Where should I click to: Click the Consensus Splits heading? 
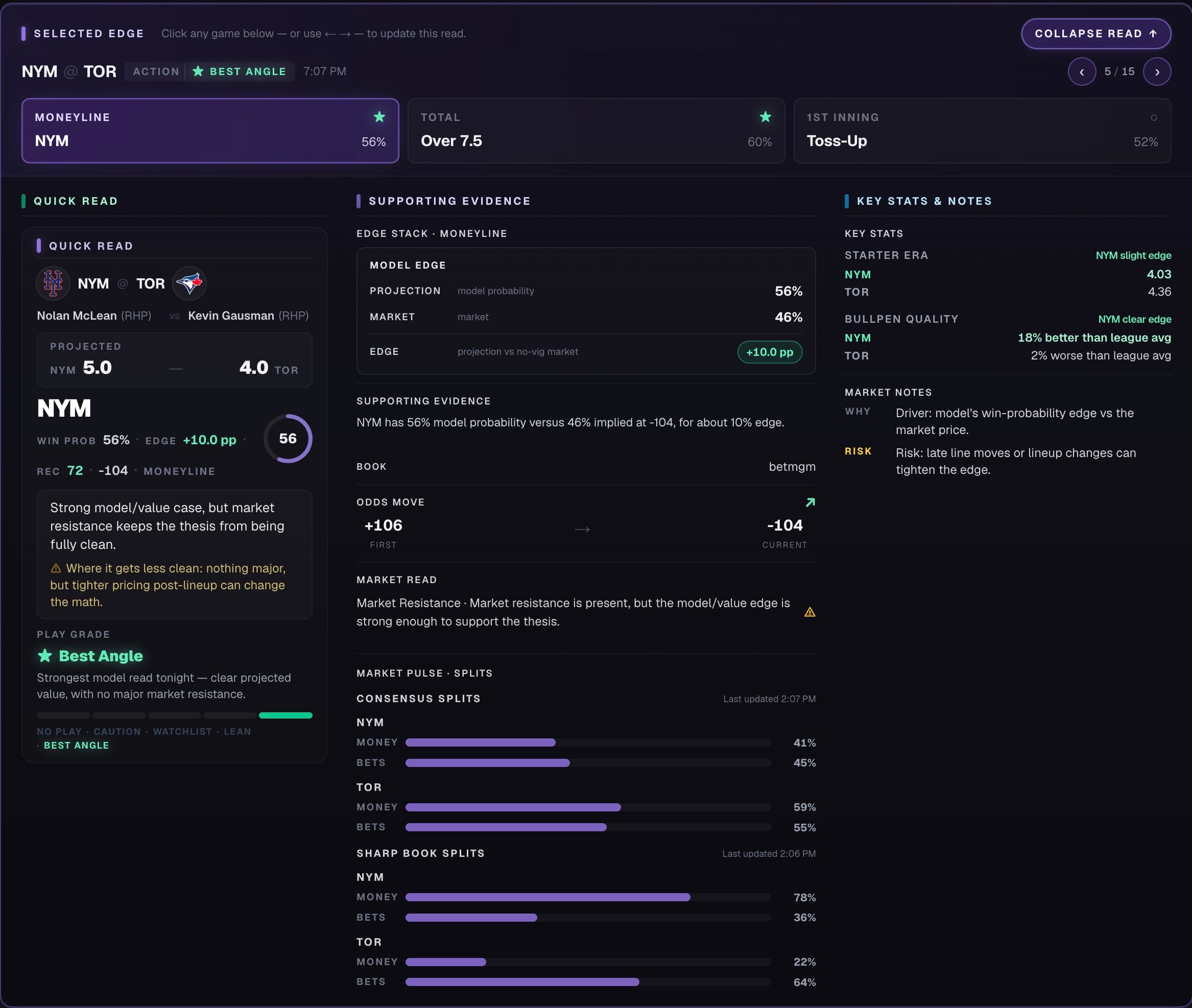click(x=418, y=699)
